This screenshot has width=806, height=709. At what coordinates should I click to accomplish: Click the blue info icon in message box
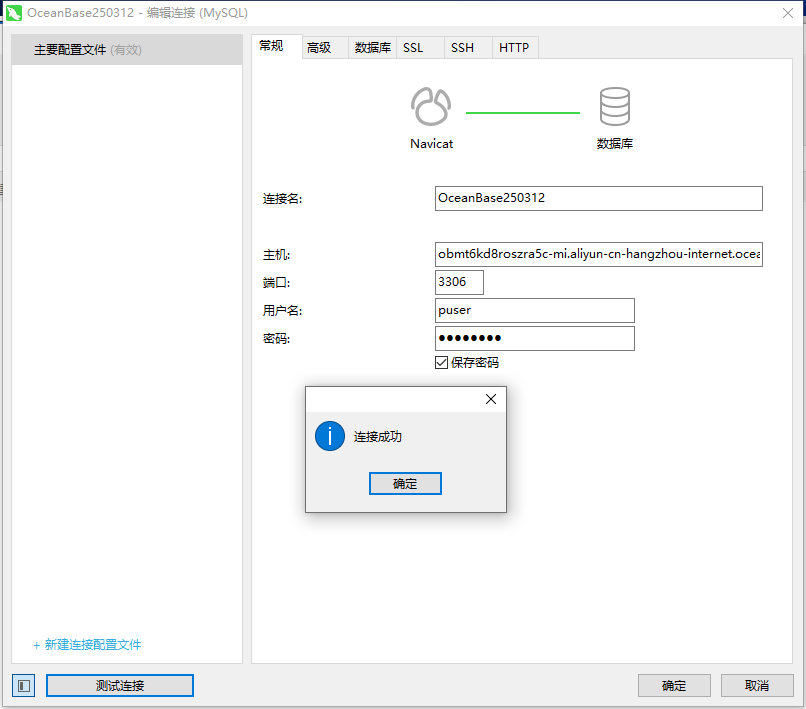pos(329,436)
